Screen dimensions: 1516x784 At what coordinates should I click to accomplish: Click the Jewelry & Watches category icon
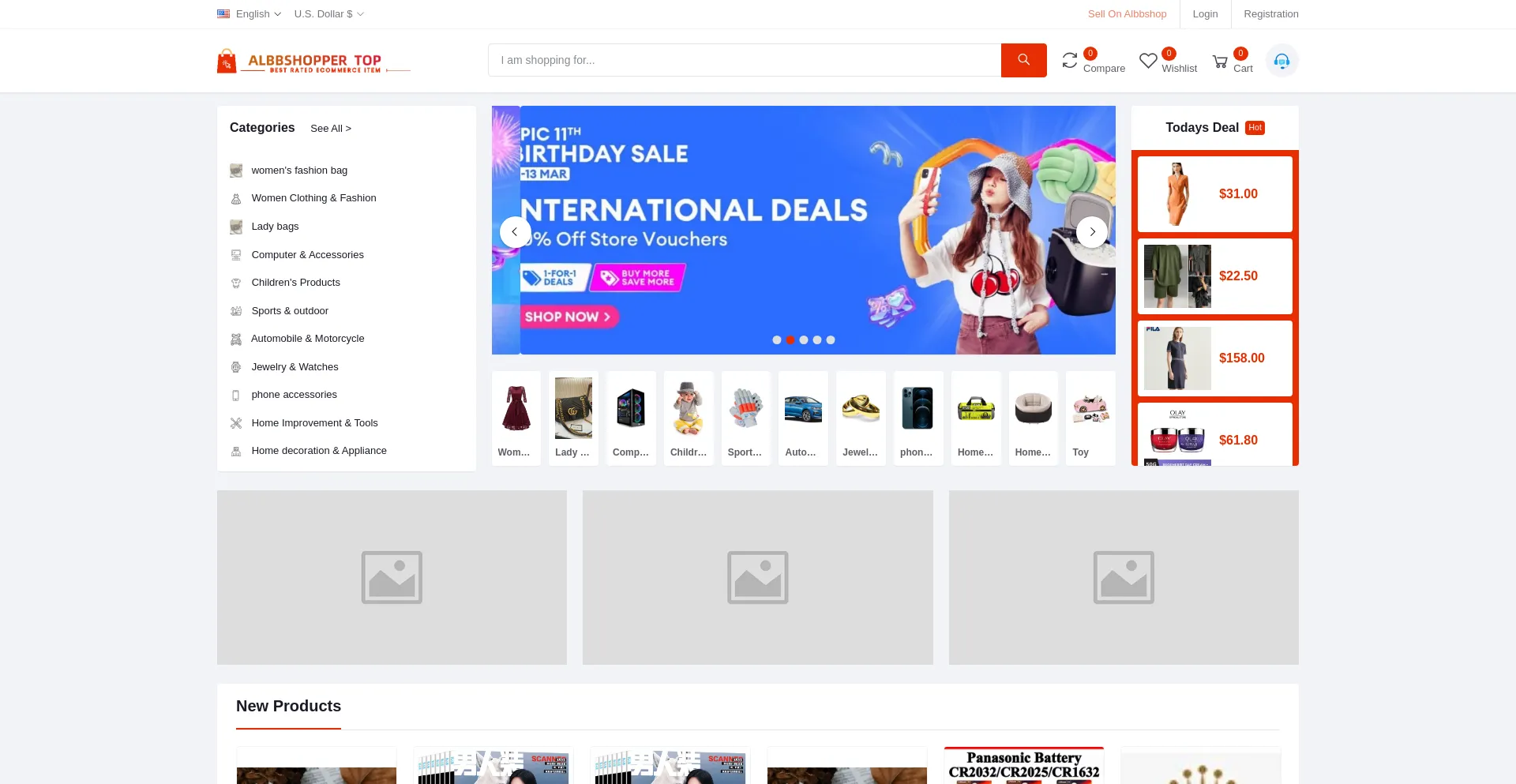tap(236, 367)
